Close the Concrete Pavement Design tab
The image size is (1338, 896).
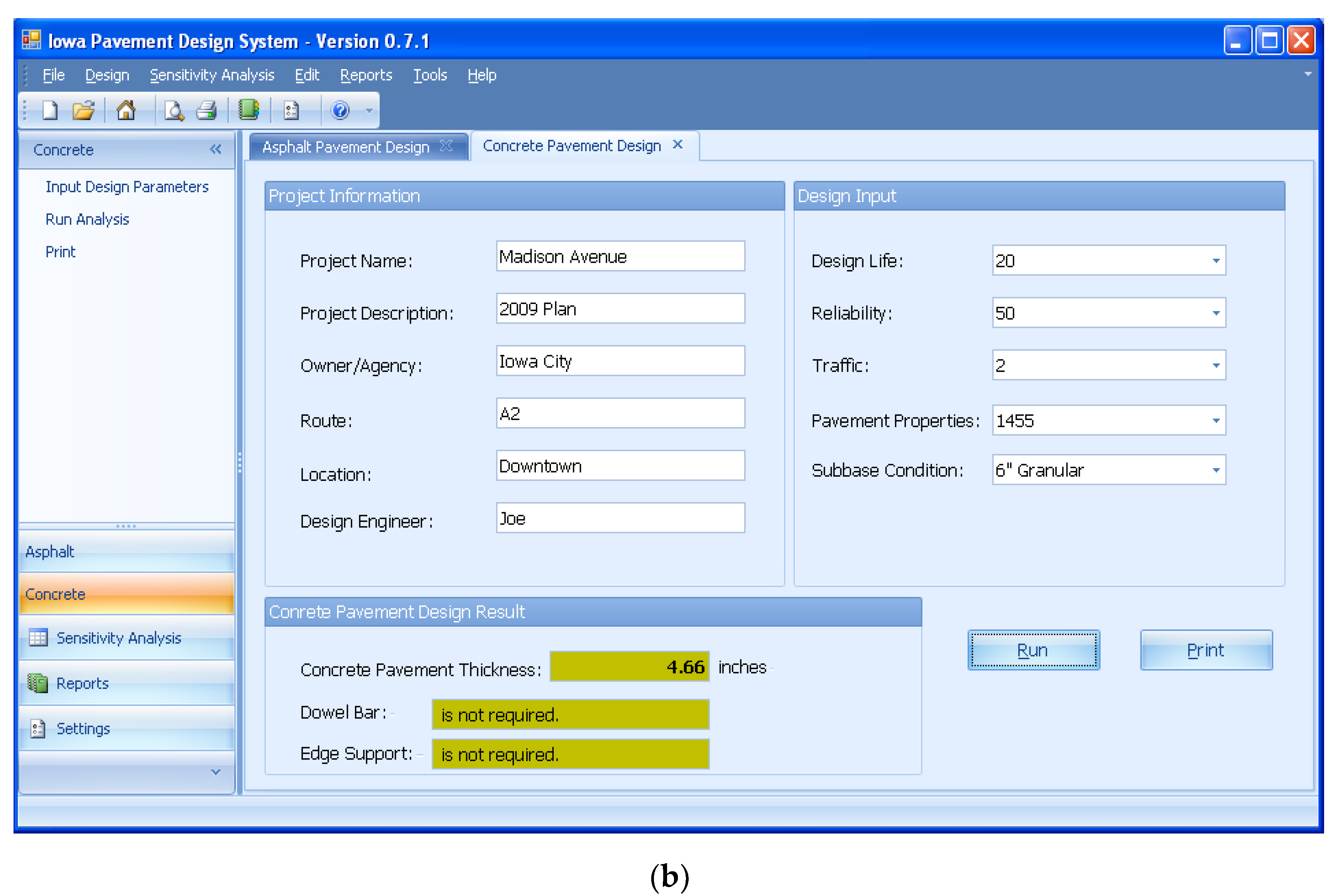pos(678,145)
